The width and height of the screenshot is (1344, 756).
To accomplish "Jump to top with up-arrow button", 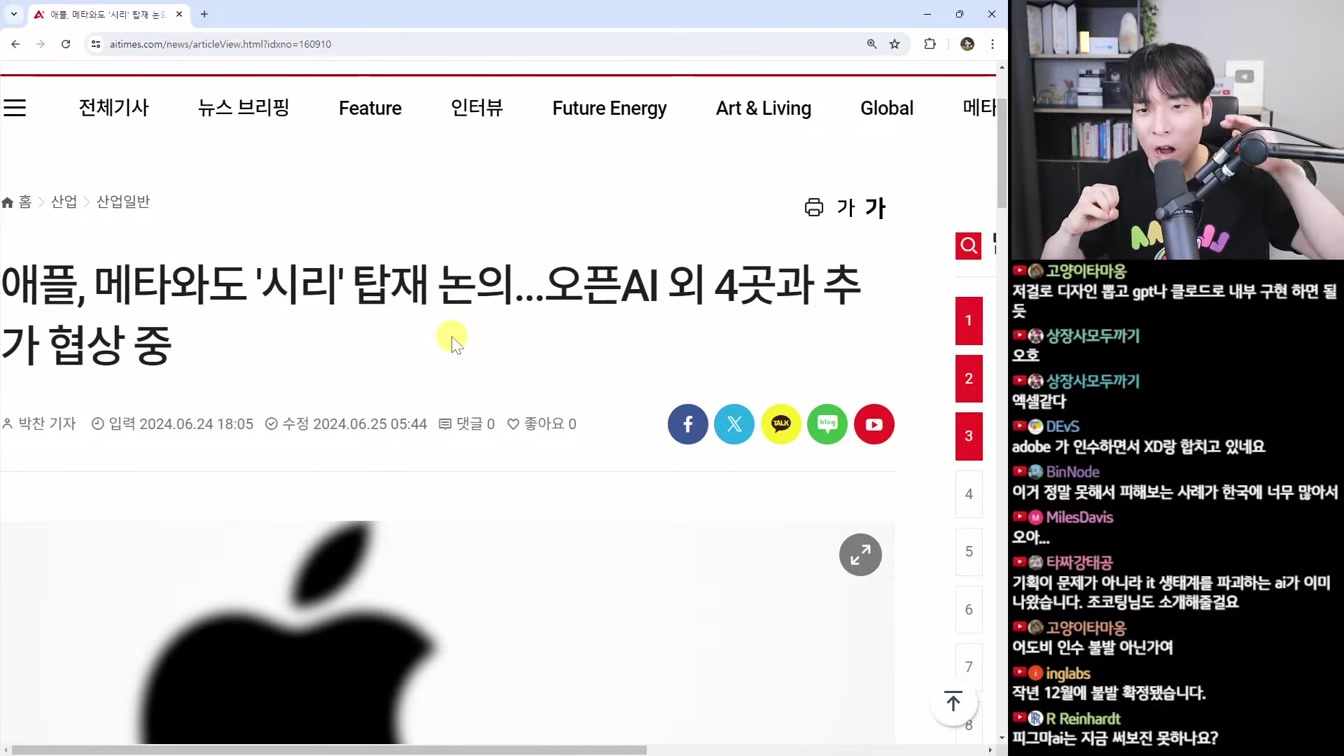I will point(953,702).
